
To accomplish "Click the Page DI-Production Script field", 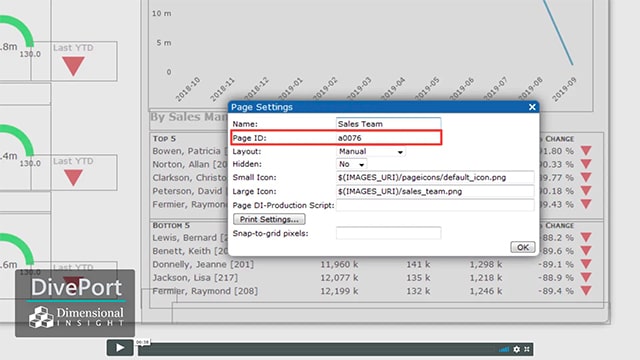I will point(435,205).
